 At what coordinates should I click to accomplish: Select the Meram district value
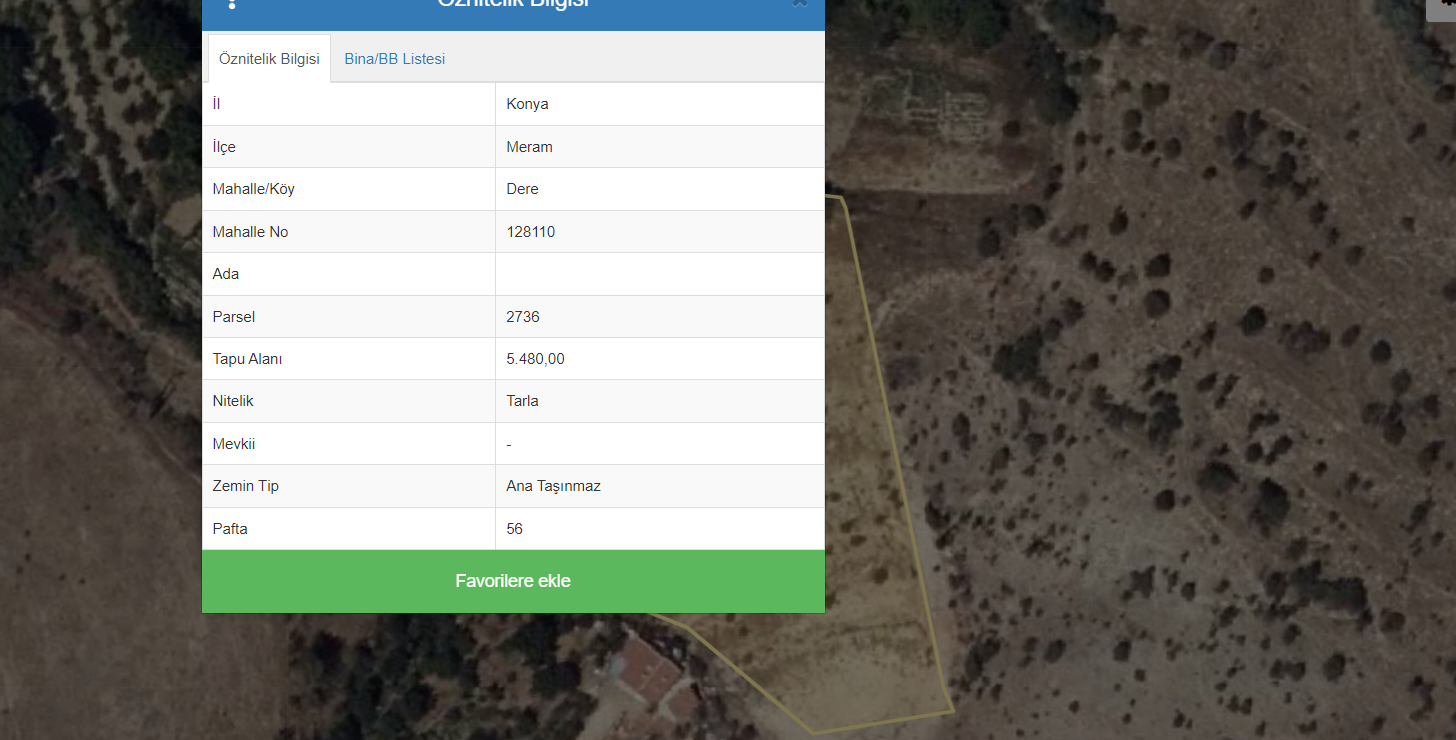[x=529, y=147]
